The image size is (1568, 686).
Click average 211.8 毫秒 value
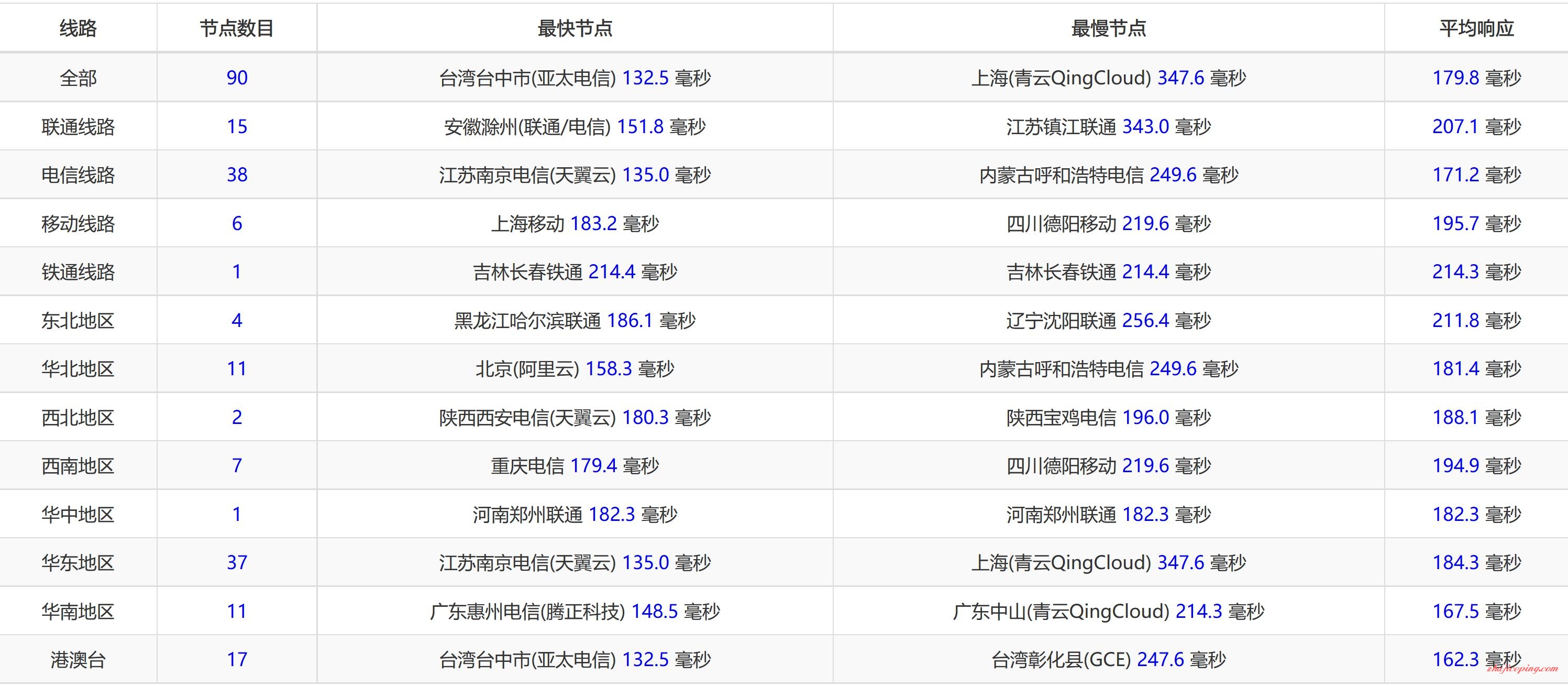click(x=1476, y=320)
